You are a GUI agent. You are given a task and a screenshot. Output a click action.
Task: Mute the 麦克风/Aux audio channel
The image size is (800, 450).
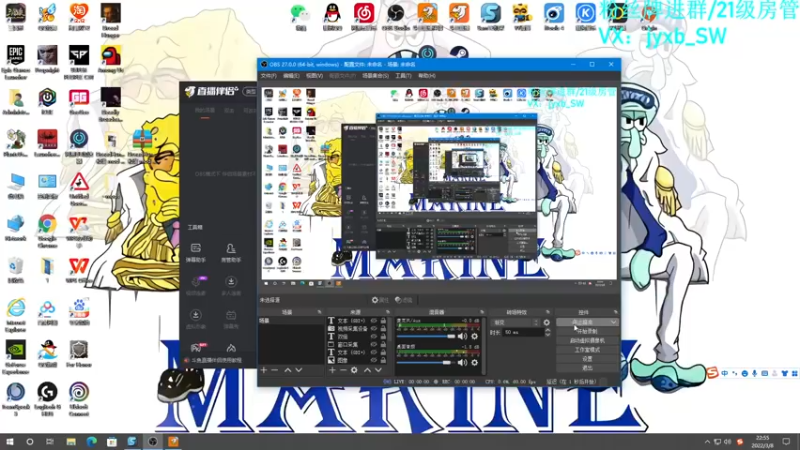click(462, 336)
